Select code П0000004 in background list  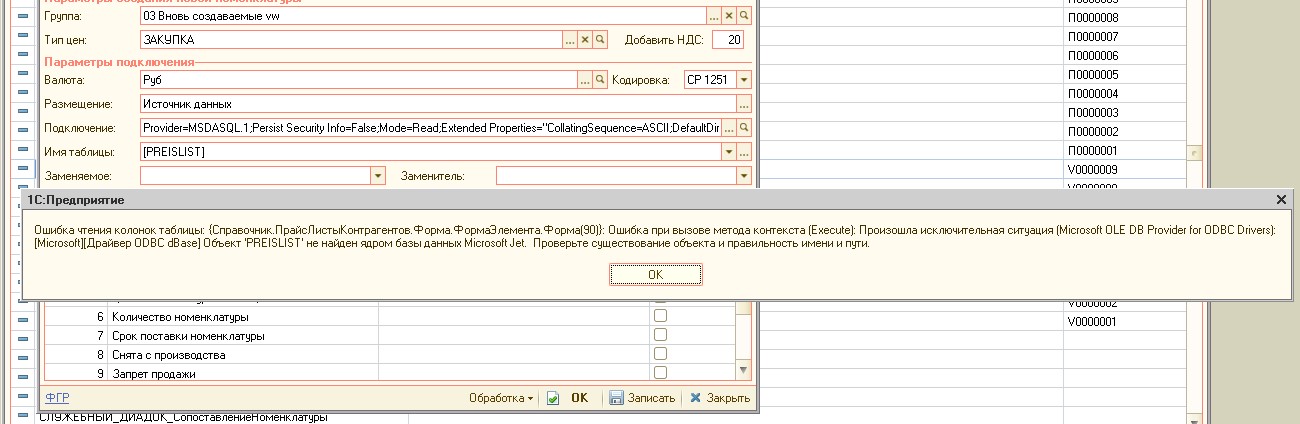tap(1093, 94)
